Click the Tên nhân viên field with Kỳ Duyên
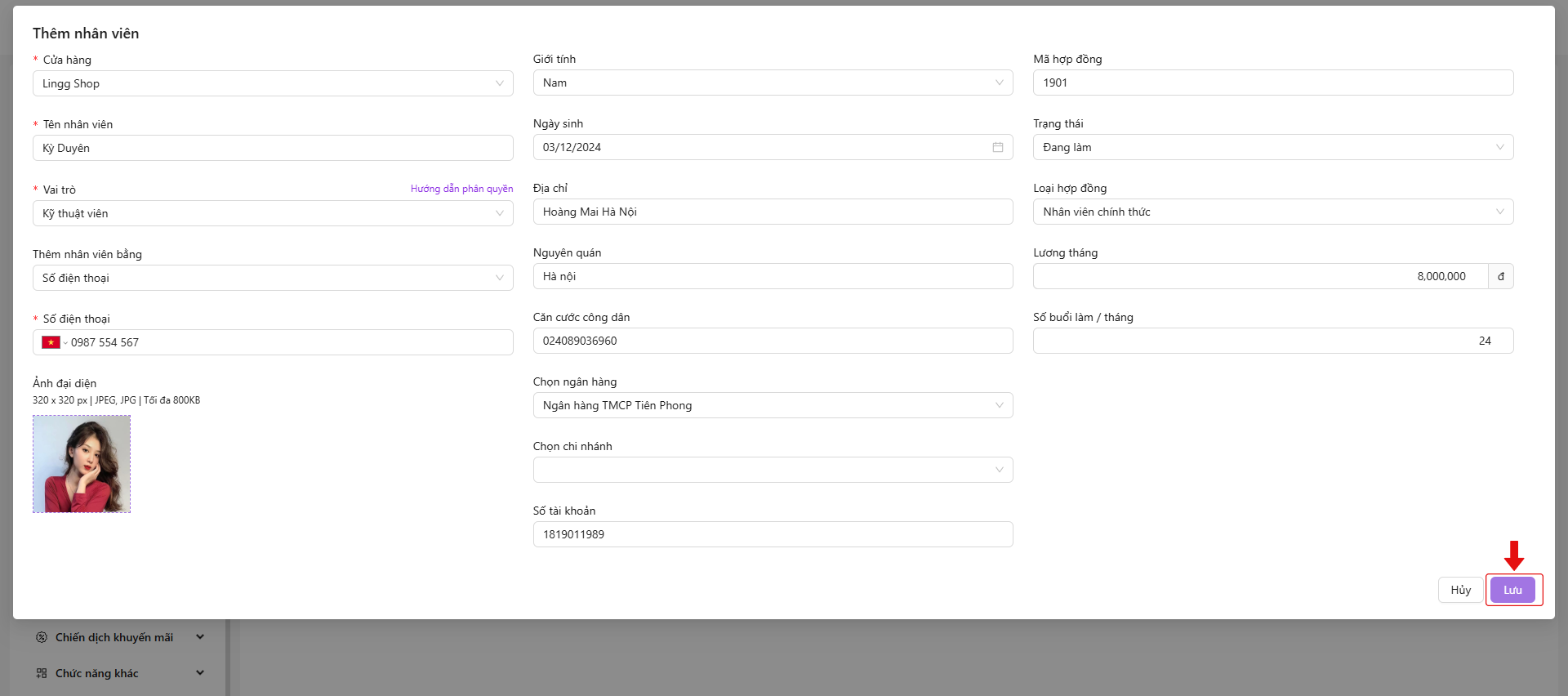1568x696 pixels. pos(273,148)
